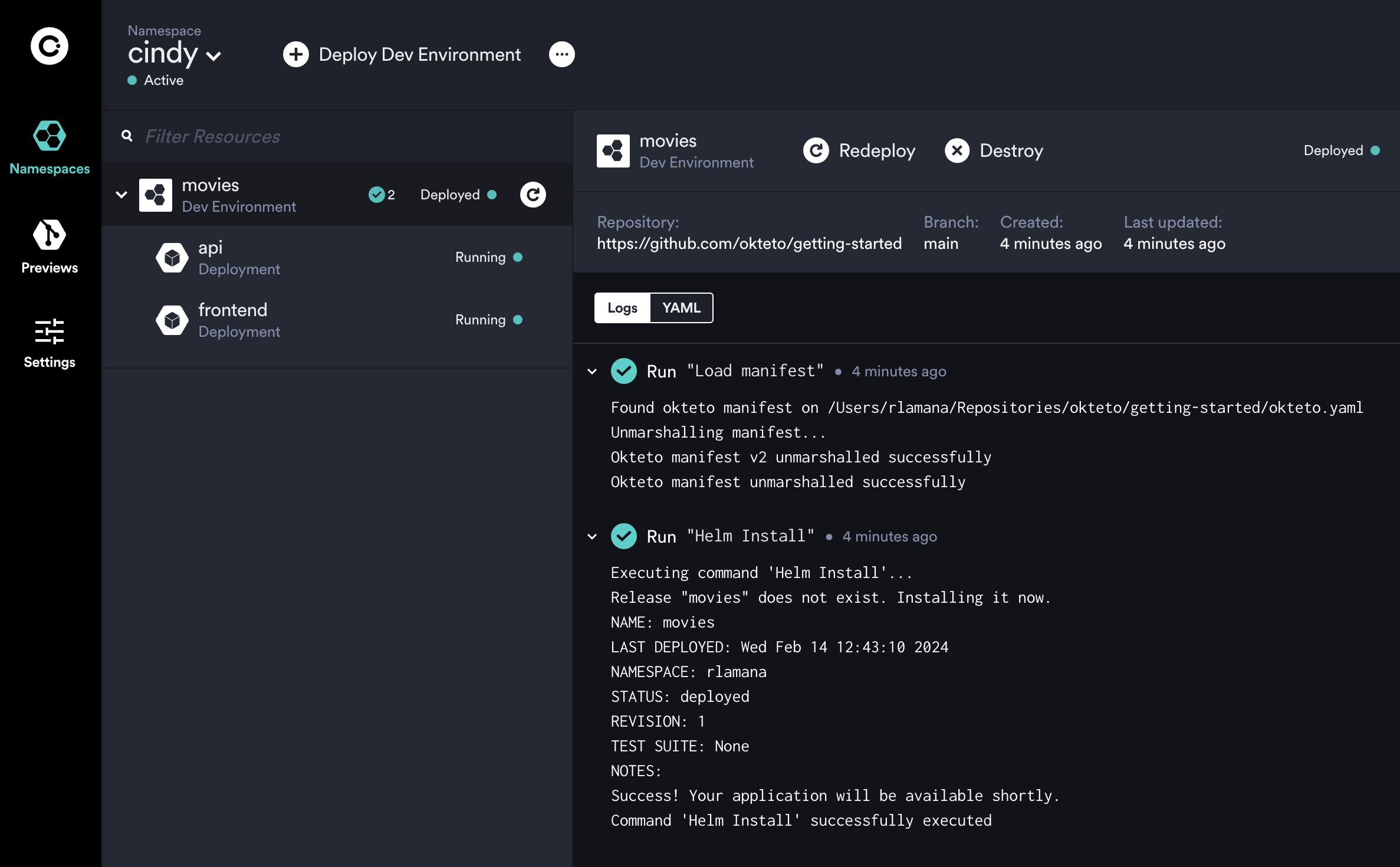Click Success application available log line
Viewport: 1400px width, 867px height.
pyautogui.click(x=835, y=796)
